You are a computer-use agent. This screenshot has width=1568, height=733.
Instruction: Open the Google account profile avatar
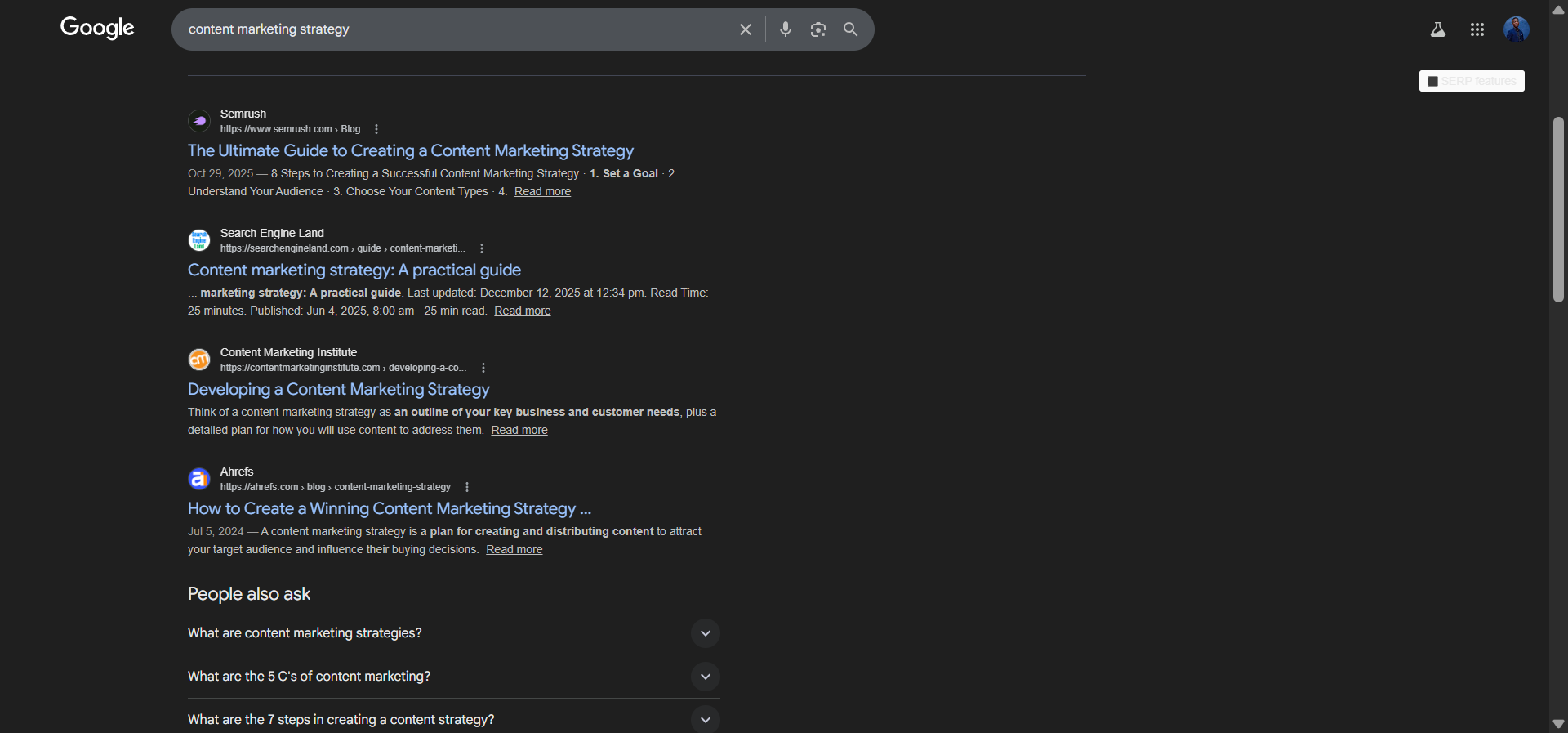[1517, 29]
